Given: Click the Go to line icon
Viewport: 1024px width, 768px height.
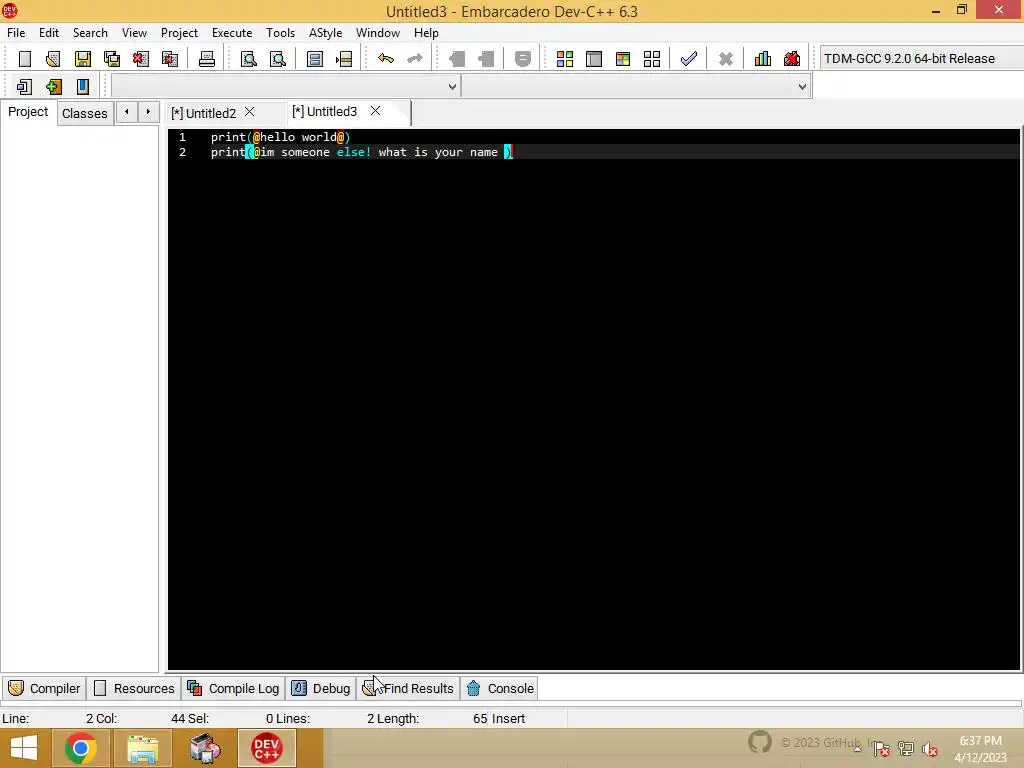Looking at the screenshot, I should coord(344,59).
